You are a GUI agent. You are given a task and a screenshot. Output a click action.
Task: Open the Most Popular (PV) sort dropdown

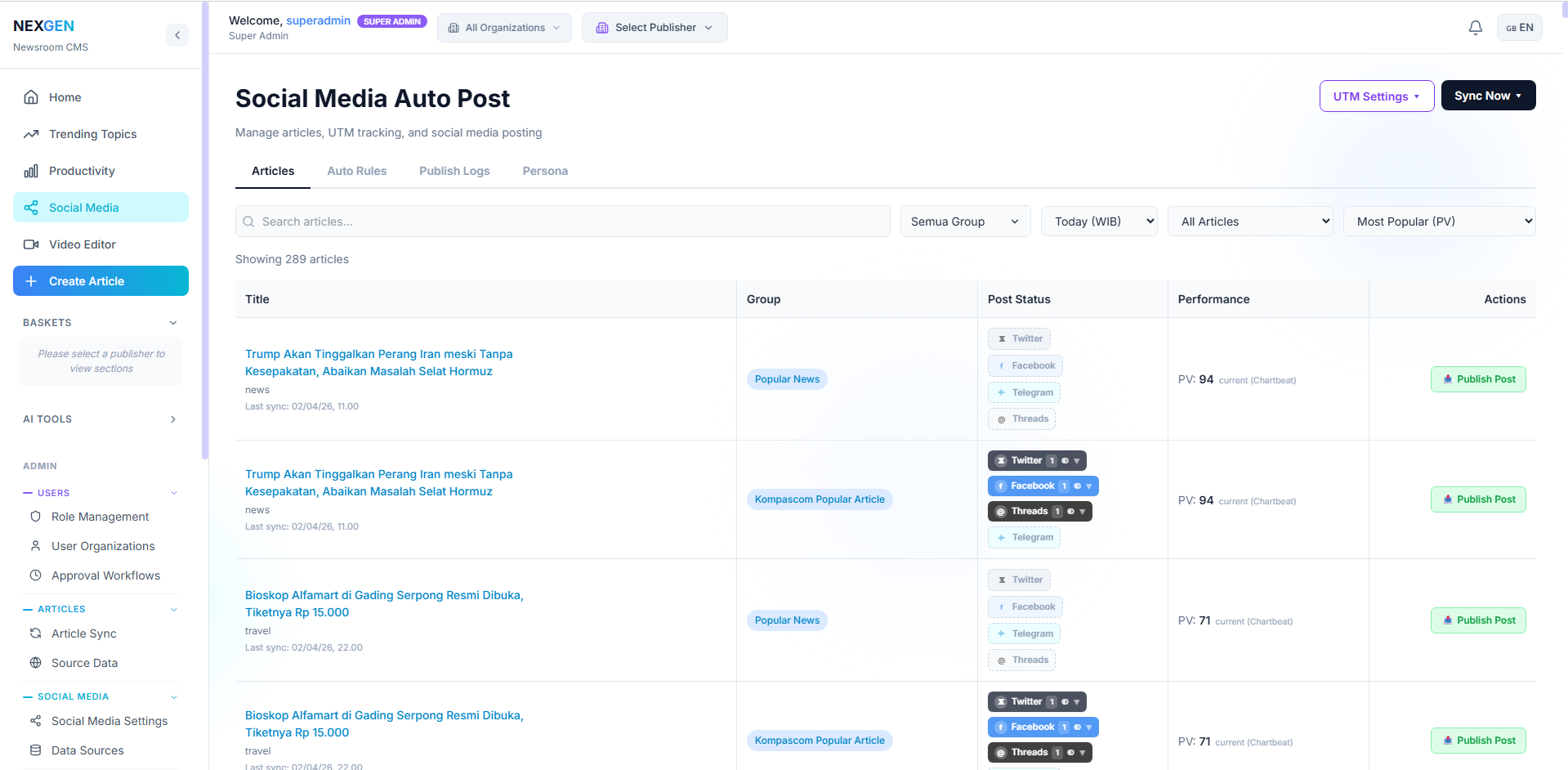pos(1439,222)
